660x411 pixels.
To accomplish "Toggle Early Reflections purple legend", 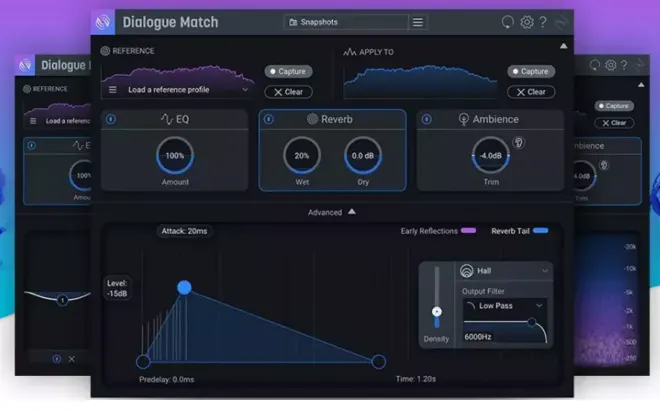I will (x=468, y=231).
